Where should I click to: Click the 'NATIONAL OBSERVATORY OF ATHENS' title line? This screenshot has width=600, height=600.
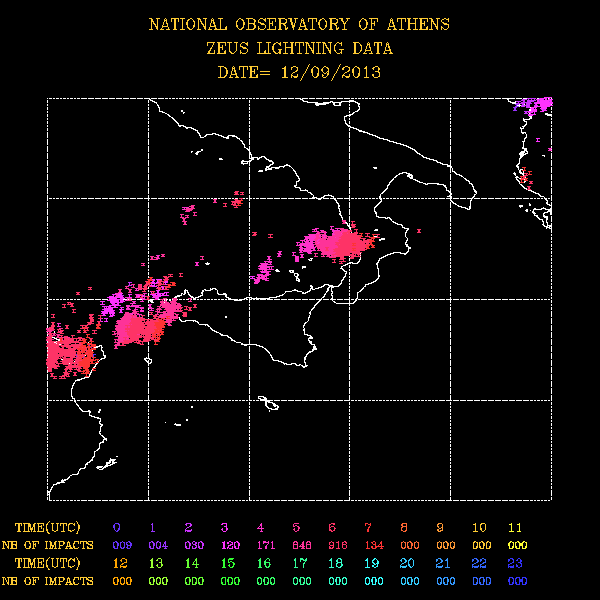click(299, 24)
